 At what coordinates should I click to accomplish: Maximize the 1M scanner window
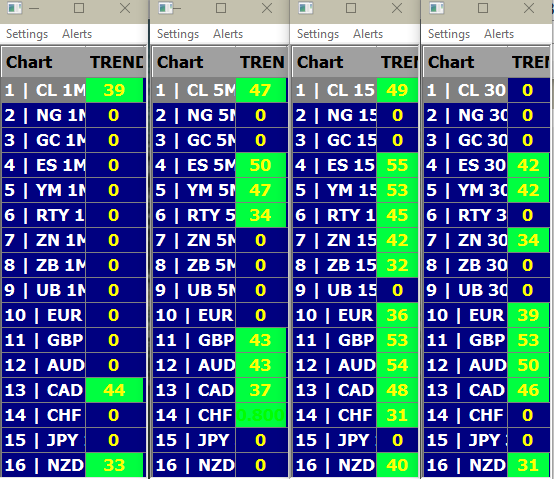click(x=79, y=8)
